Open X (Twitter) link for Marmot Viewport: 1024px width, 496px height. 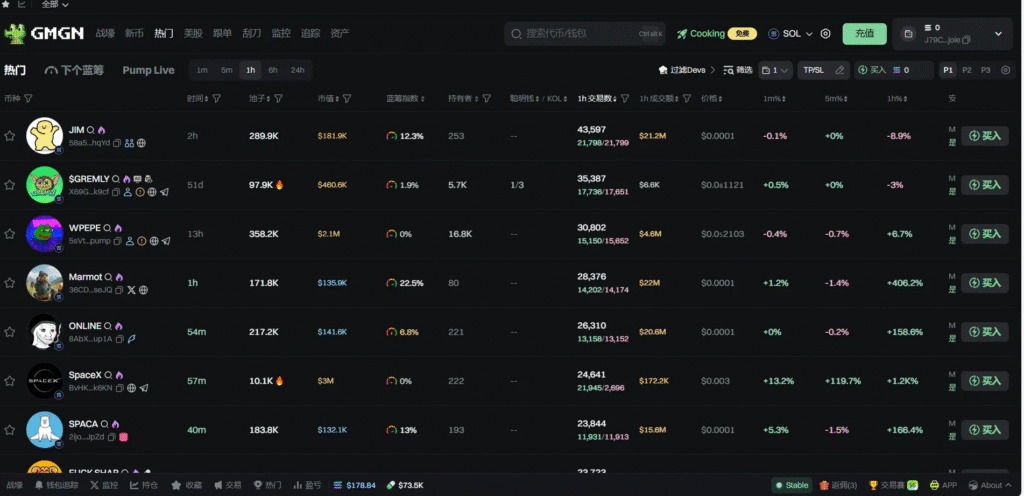pos(131,290)
